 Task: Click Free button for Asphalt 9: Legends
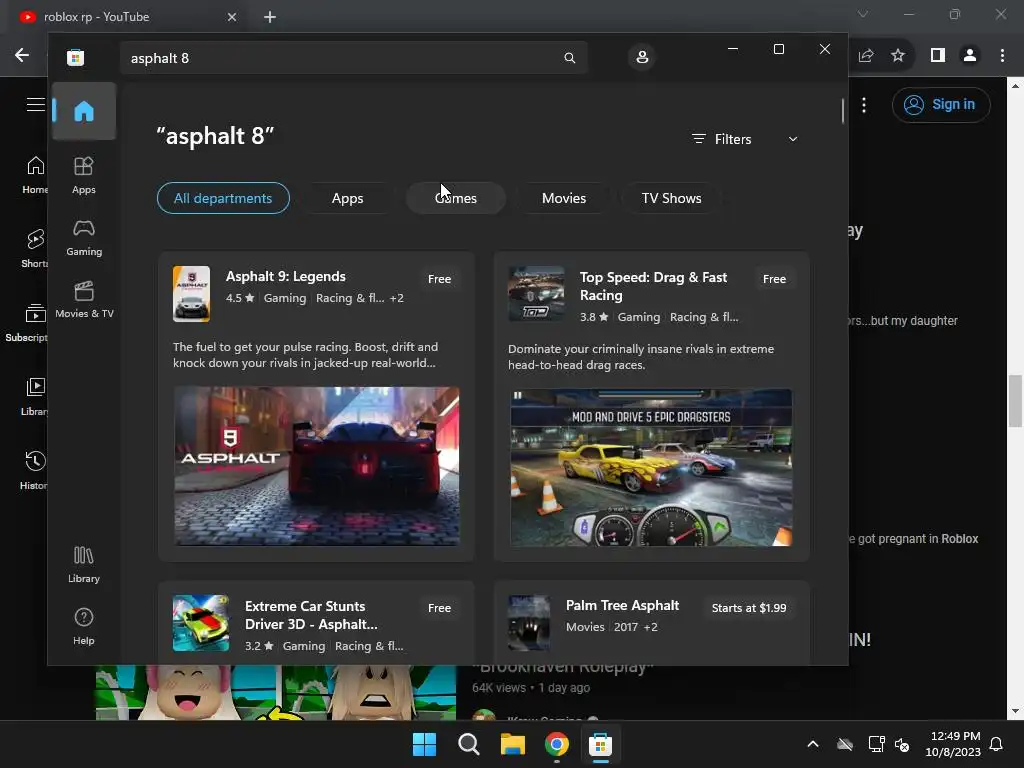click(x=440, y=279)
